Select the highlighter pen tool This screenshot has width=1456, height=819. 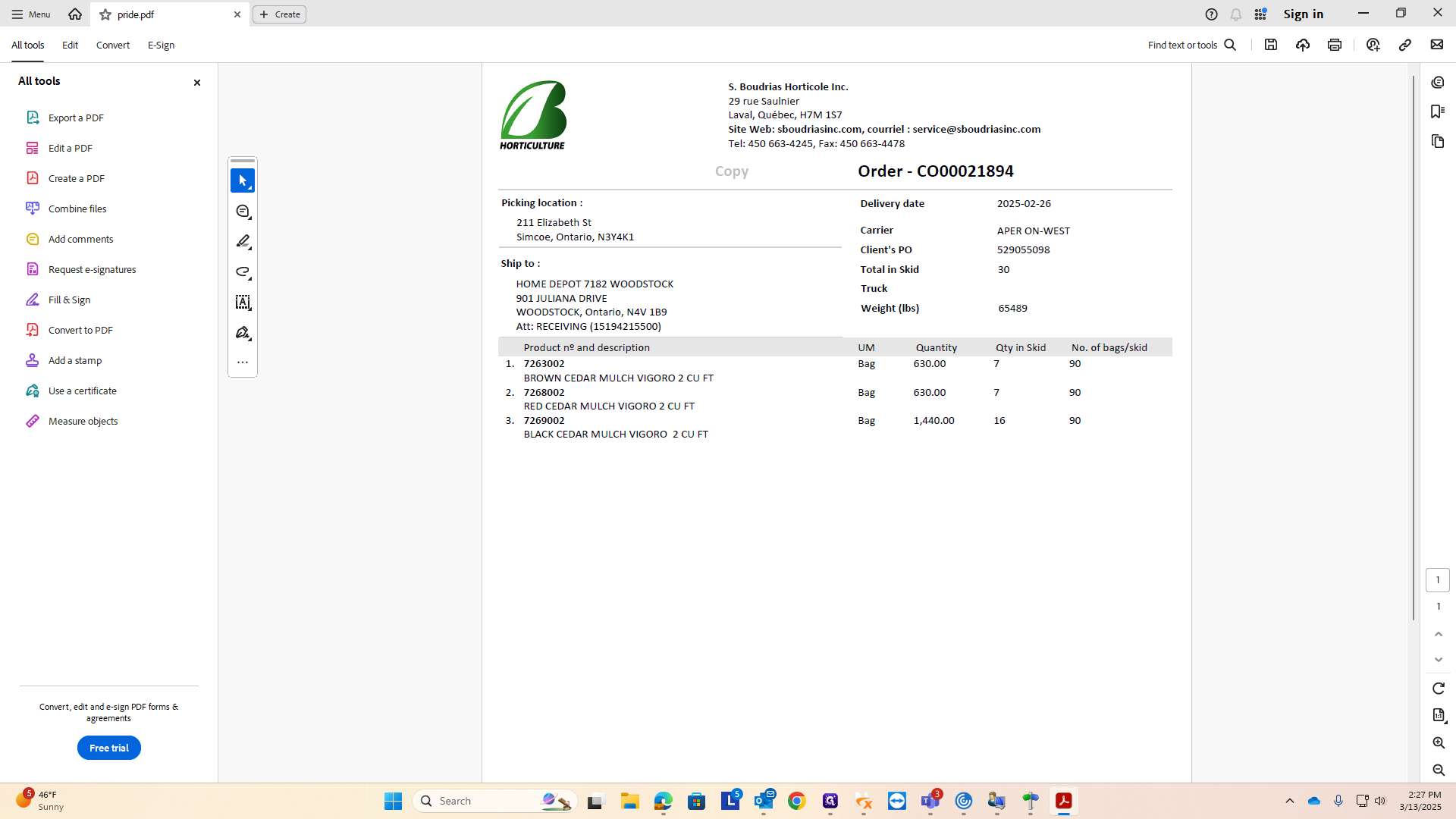coord(243,242)
